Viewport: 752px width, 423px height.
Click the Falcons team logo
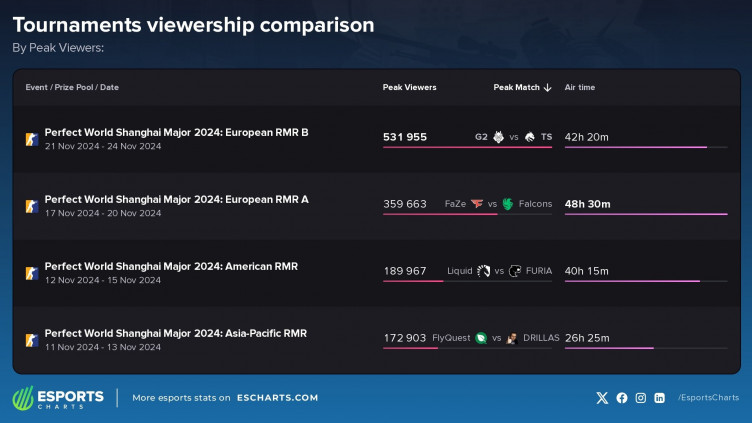[x=507, y=204]
